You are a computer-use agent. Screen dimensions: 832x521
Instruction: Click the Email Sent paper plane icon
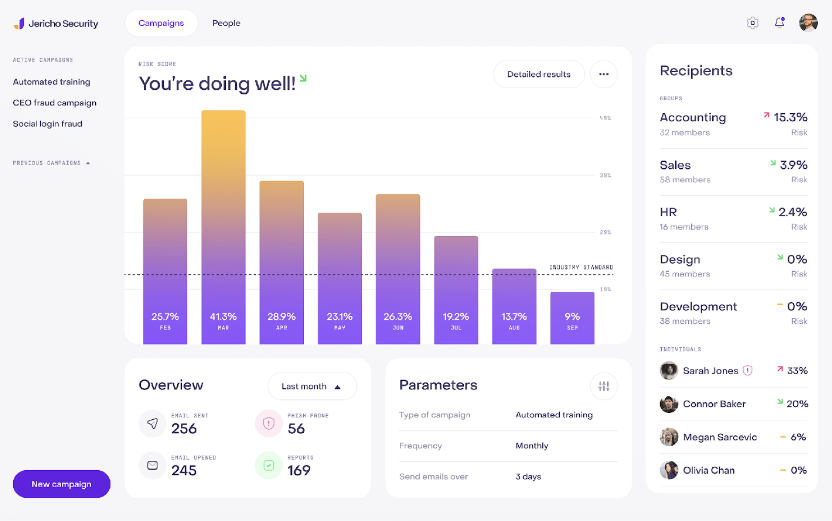[152, 423]
